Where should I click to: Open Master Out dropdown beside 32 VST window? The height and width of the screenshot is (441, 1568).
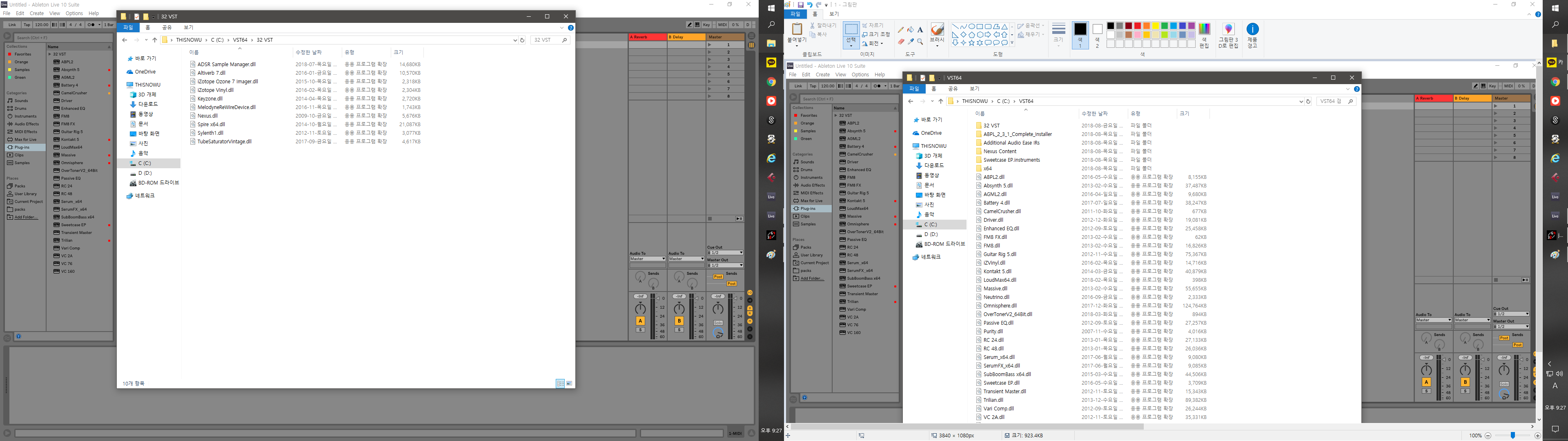[725, 265]
